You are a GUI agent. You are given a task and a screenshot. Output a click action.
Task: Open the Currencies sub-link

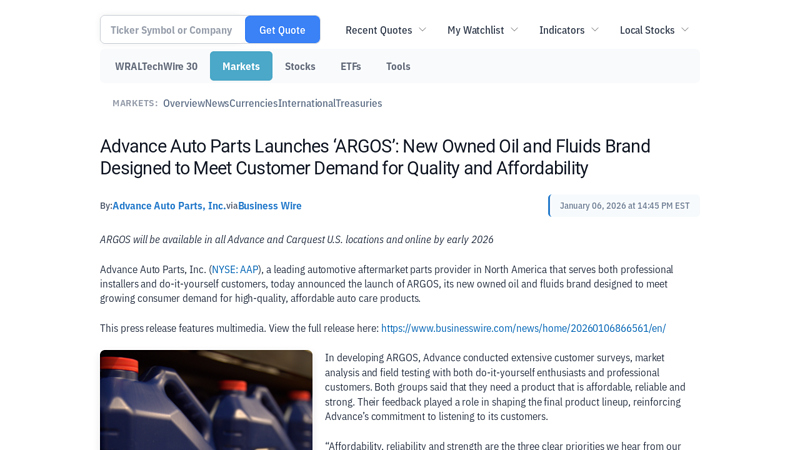254,103
